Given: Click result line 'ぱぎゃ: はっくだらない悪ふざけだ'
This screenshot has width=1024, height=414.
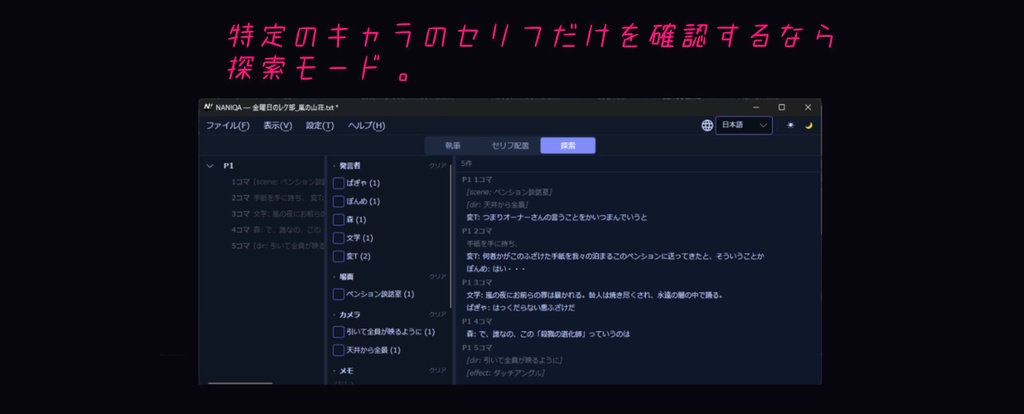Looking at the screenshot, I should pyautogui.click(x=520, y=308).
